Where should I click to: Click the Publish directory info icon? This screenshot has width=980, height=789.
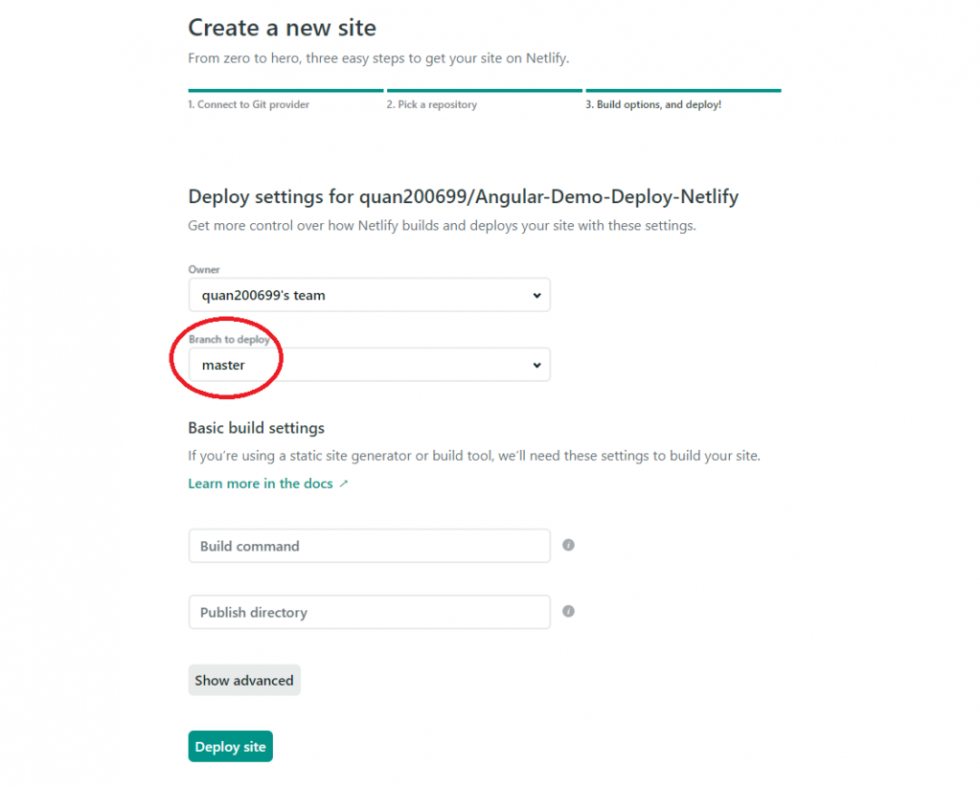point(568,611)
